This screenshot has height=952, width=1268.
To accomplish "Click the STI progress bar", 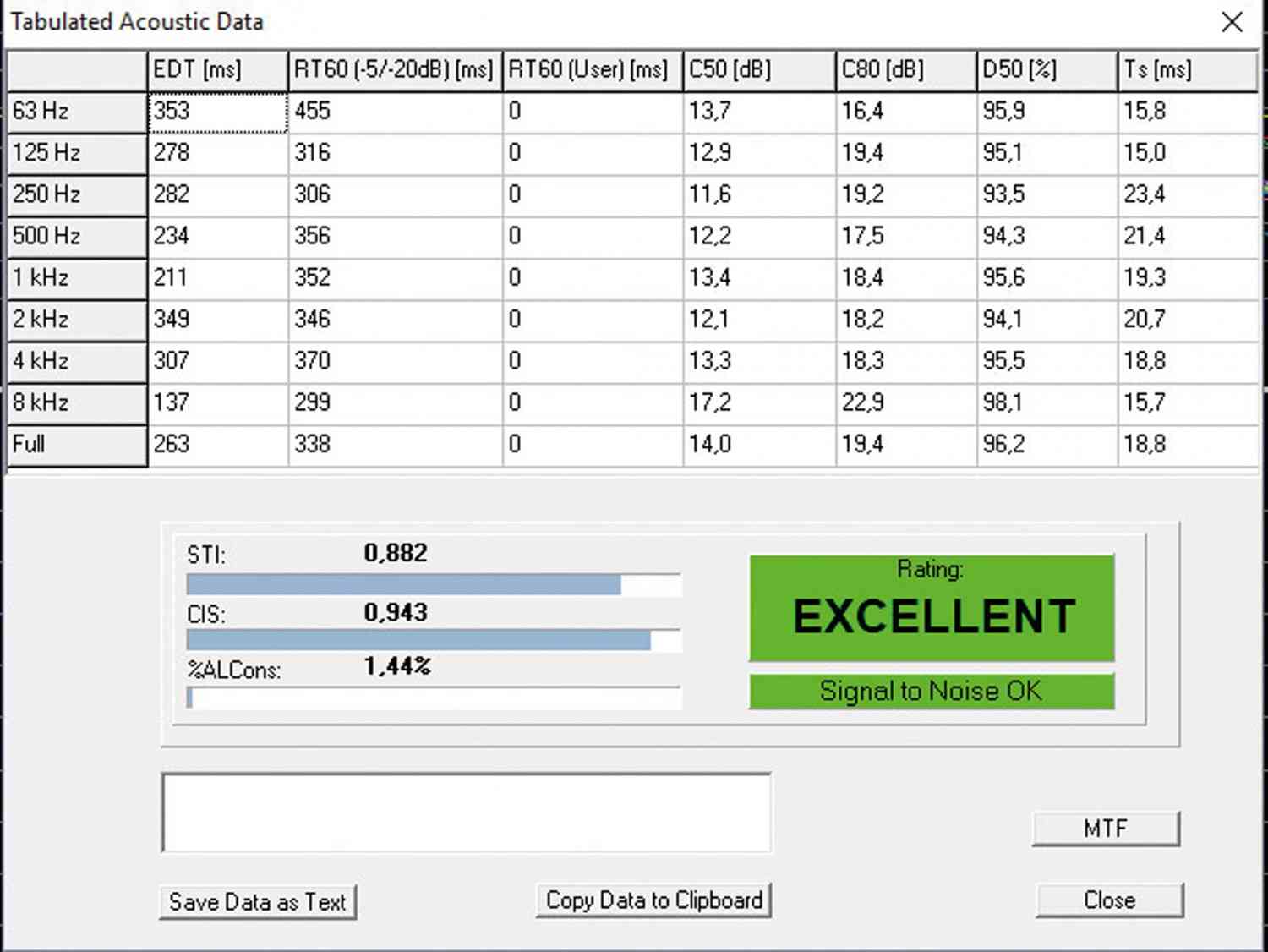I will pyautogui.click(x=434, y=584).
